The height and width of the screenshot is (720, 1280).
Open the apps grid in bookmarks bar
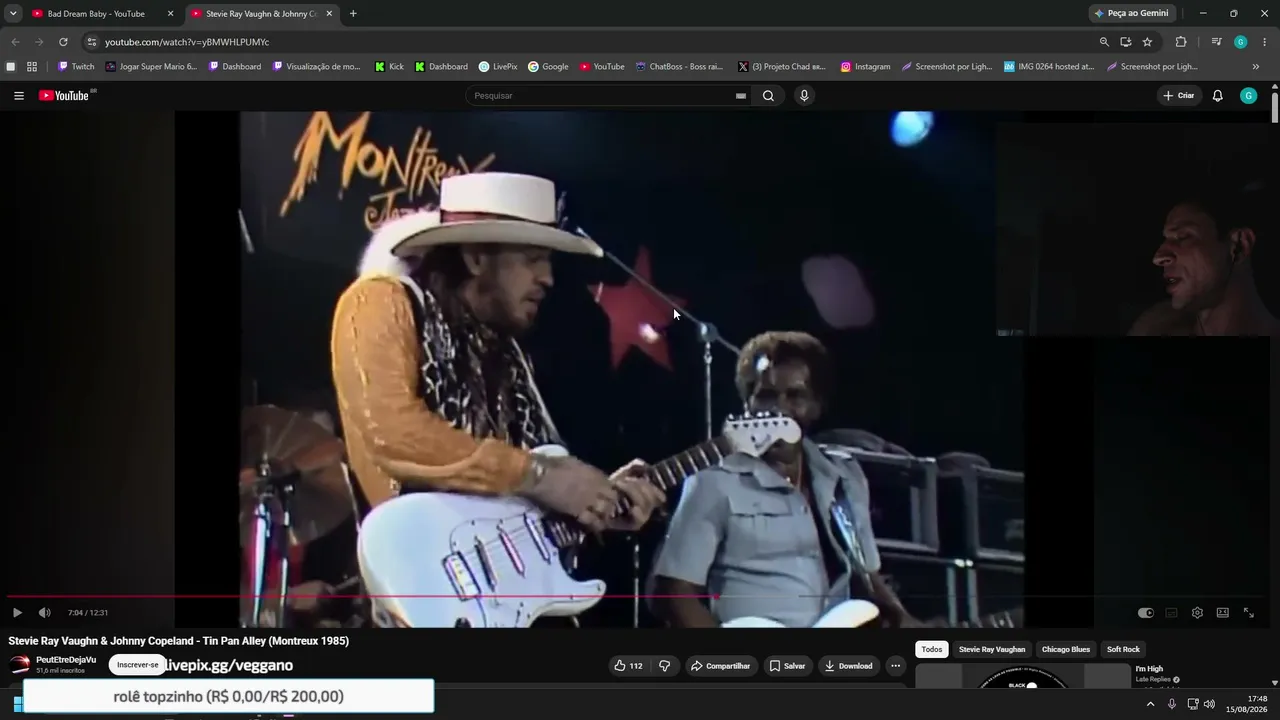tap(32, 67)
